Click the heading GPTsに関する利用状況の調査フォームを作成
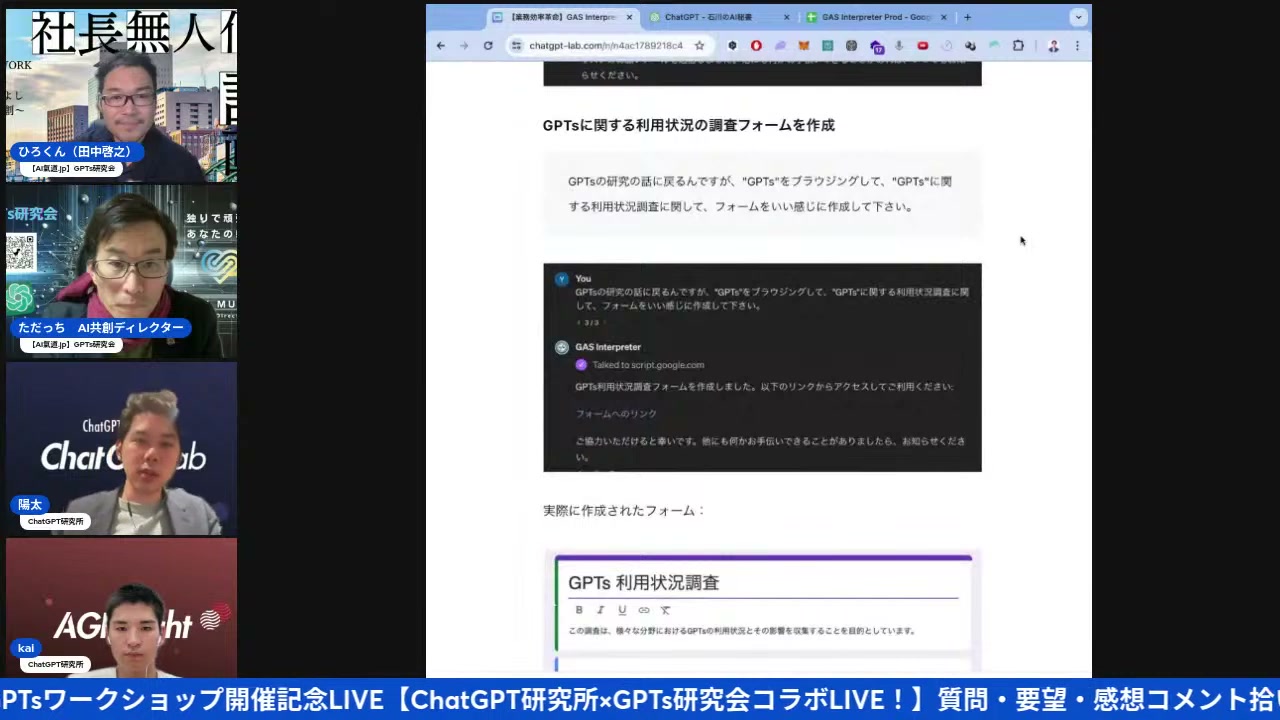 pos(688,125)
